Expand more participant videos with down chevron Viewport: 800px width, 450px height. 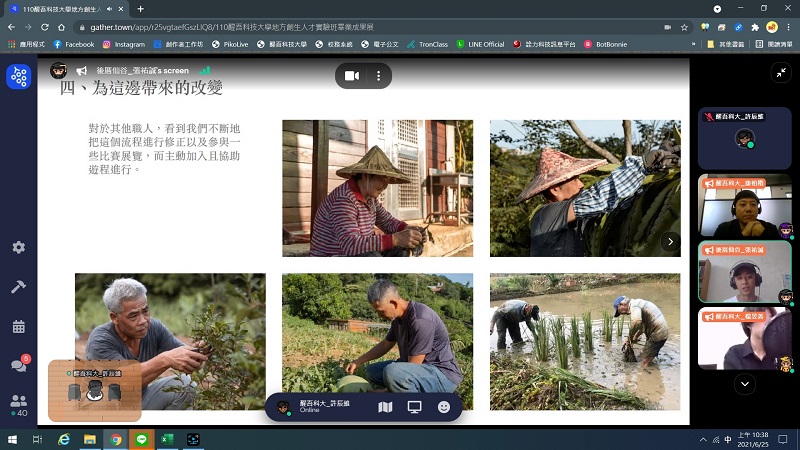[744, 383]
